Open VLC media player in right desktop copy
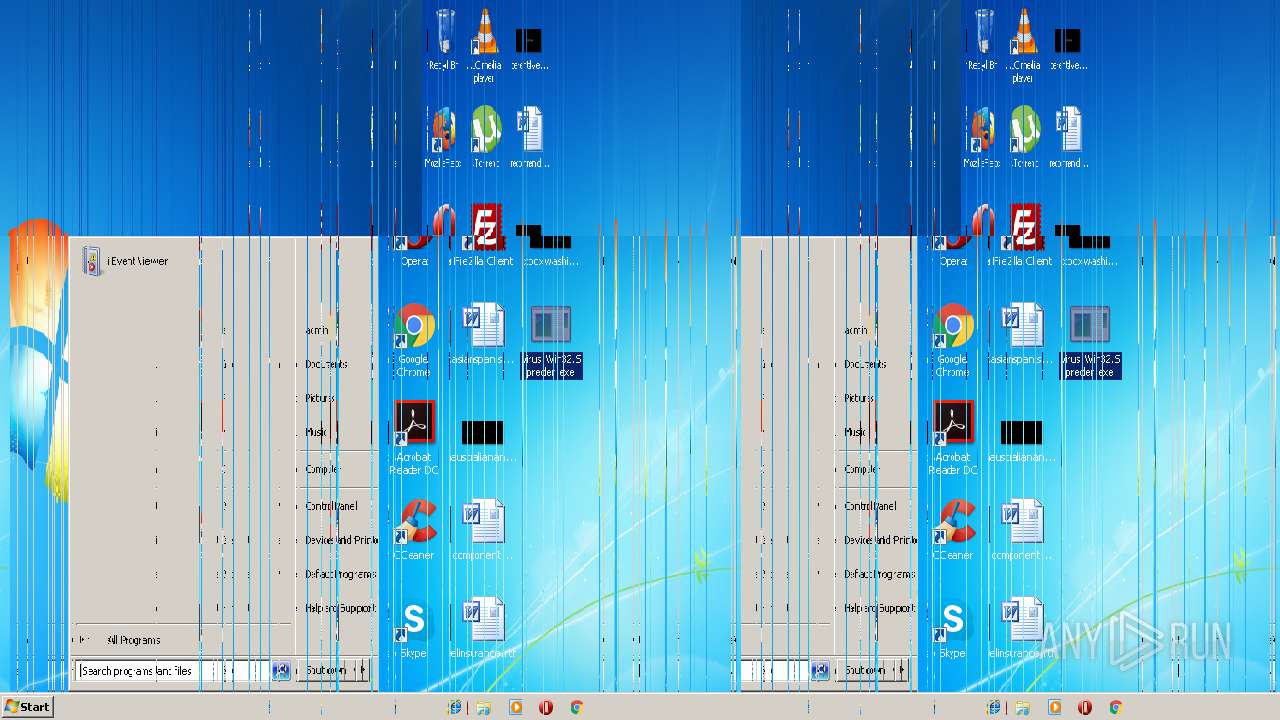1280x720 pixels. 1024,46
